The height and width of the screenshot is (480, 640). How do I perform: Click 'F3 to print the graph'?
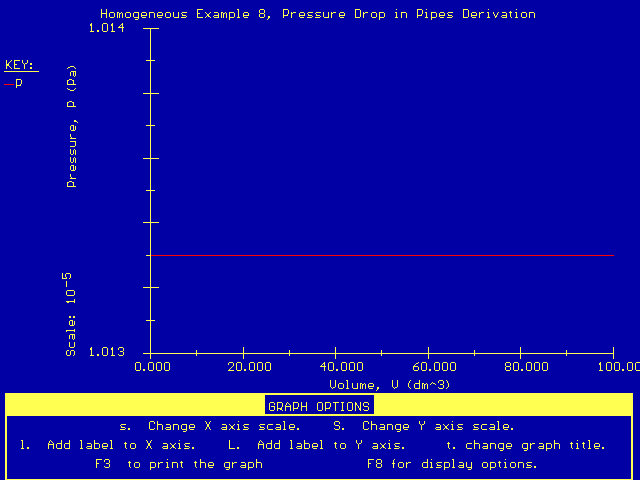(178, 464)
